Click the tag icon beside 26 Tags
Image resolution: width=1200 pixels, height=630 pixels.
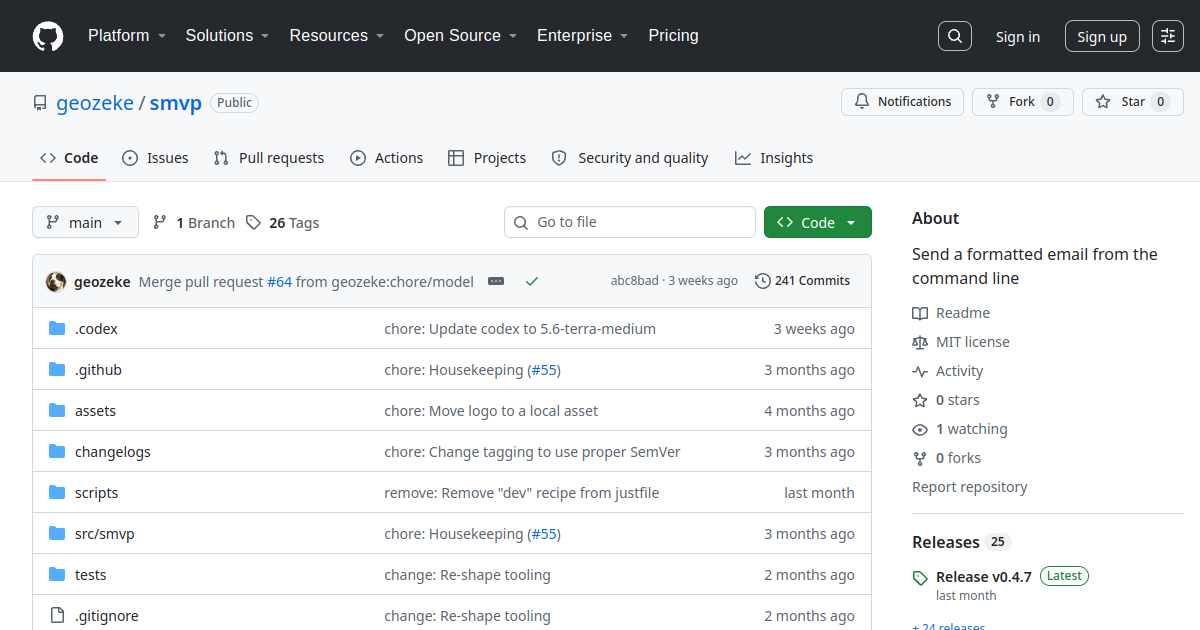point(254,222)
